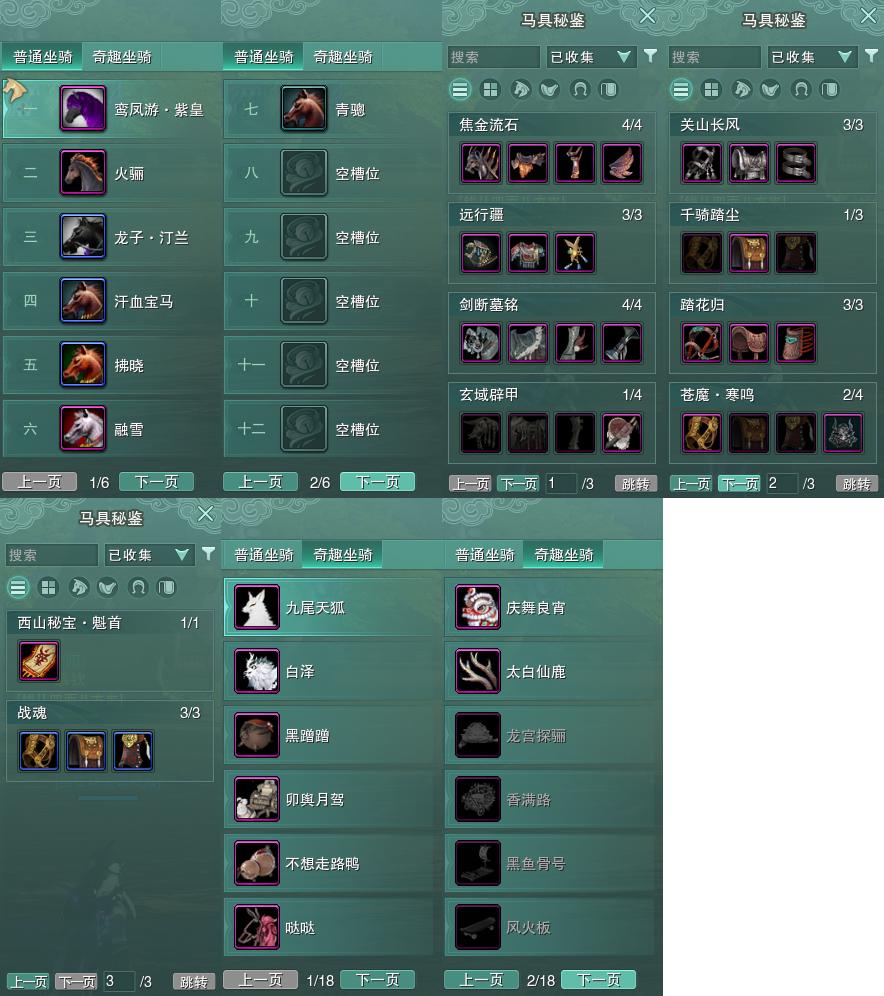Click 跳转 button in the 玄域辟甲 panel
This screenshot has height=996, width=884.
(x=636, y=484)
